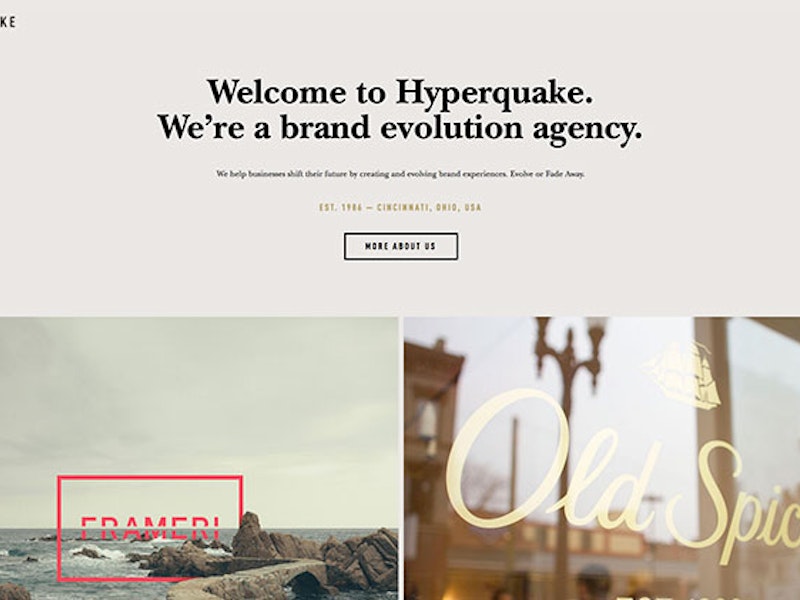This screenshot has width=800, height=600.
Task: Click the gold EST. 1986 location text
Action: point(401,208)
